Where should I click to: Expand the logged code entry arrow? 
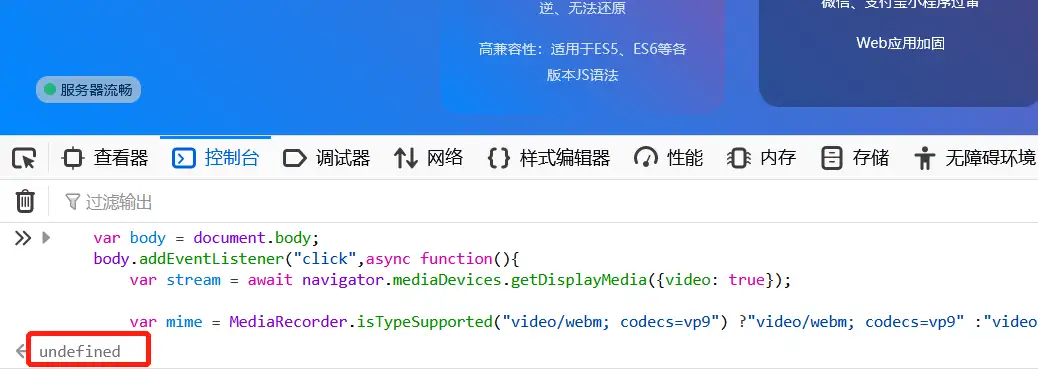coord(46,237)
